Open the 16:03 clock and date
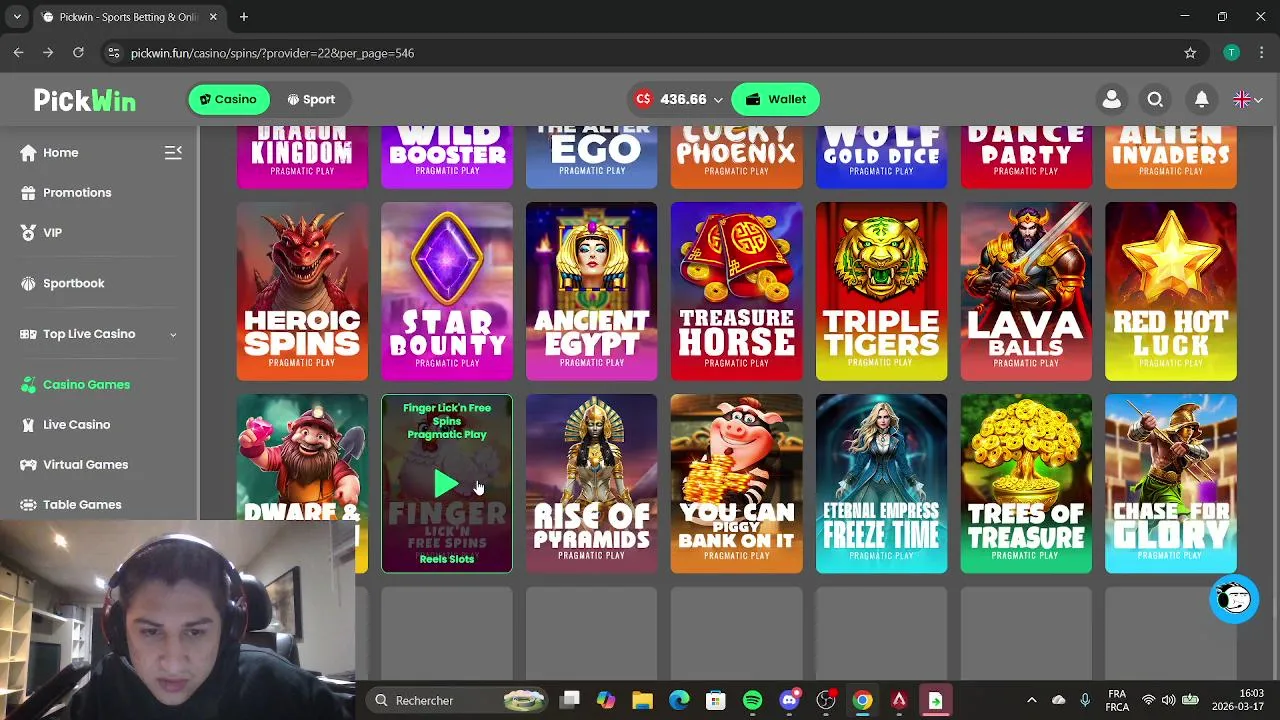This screenshot has height=720, width=1280. click(1239, 700)
